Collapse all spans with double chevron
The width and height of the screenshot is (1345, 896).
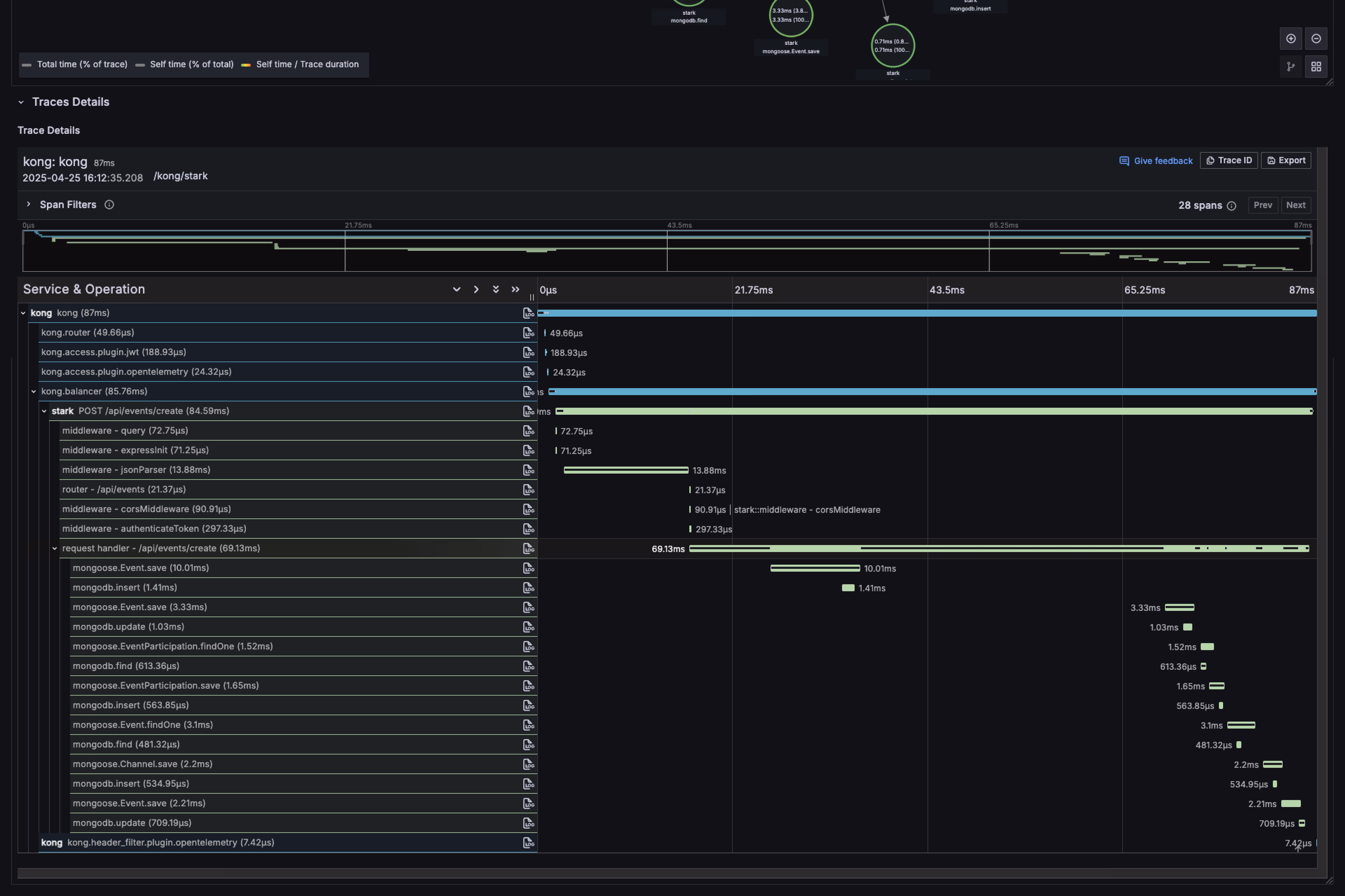pyautogui.click(x=515, y=289)
